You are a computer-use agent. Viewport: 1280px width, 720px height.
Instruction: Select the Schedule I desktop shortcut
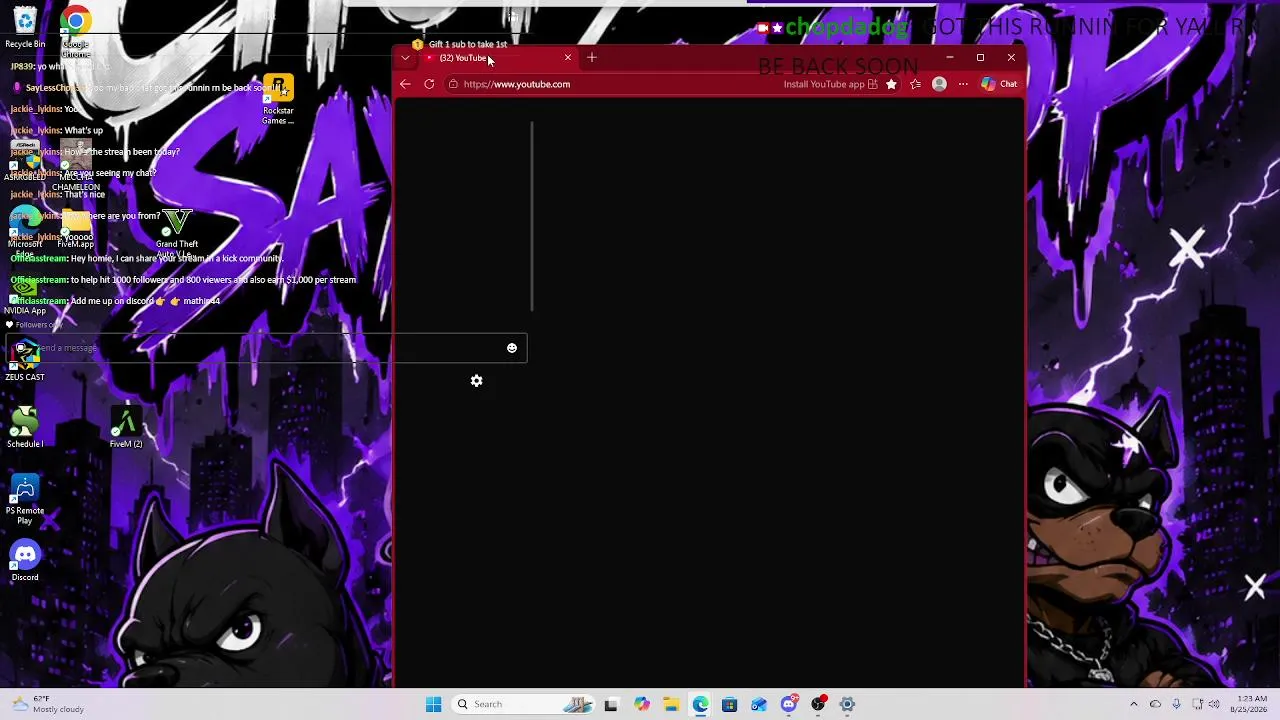coord(25,427)
